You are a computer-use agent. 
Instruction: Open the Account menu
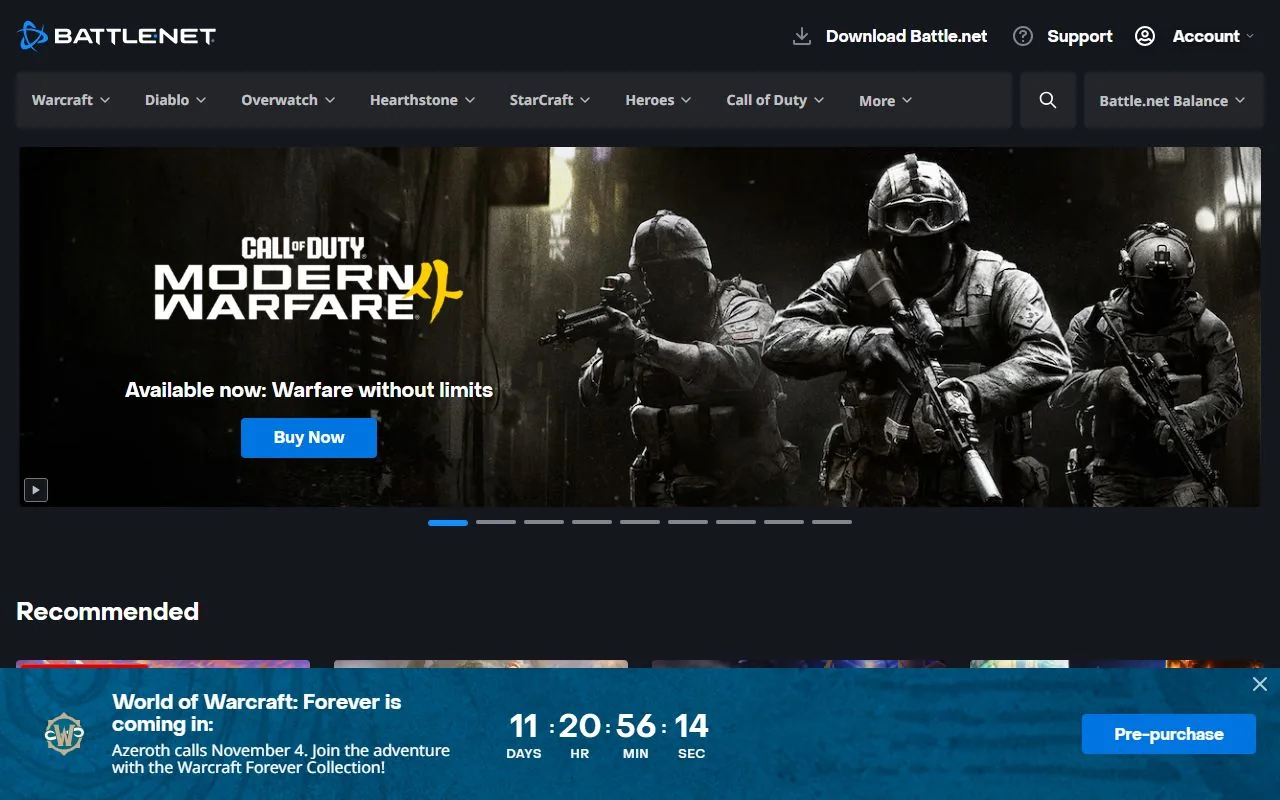click(1213, 36)
